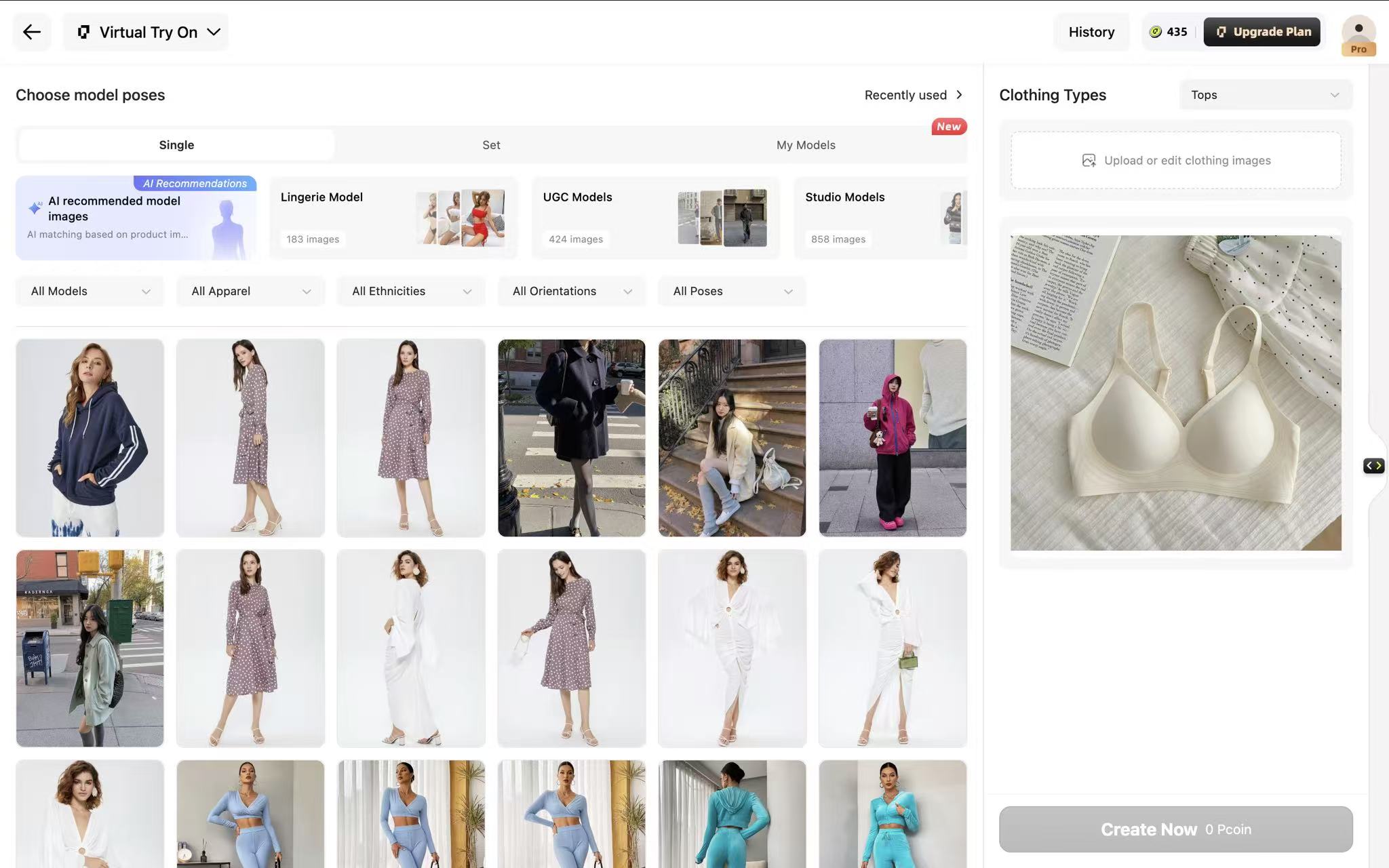Switch to the My Models tab

click(x=806, y=145)
